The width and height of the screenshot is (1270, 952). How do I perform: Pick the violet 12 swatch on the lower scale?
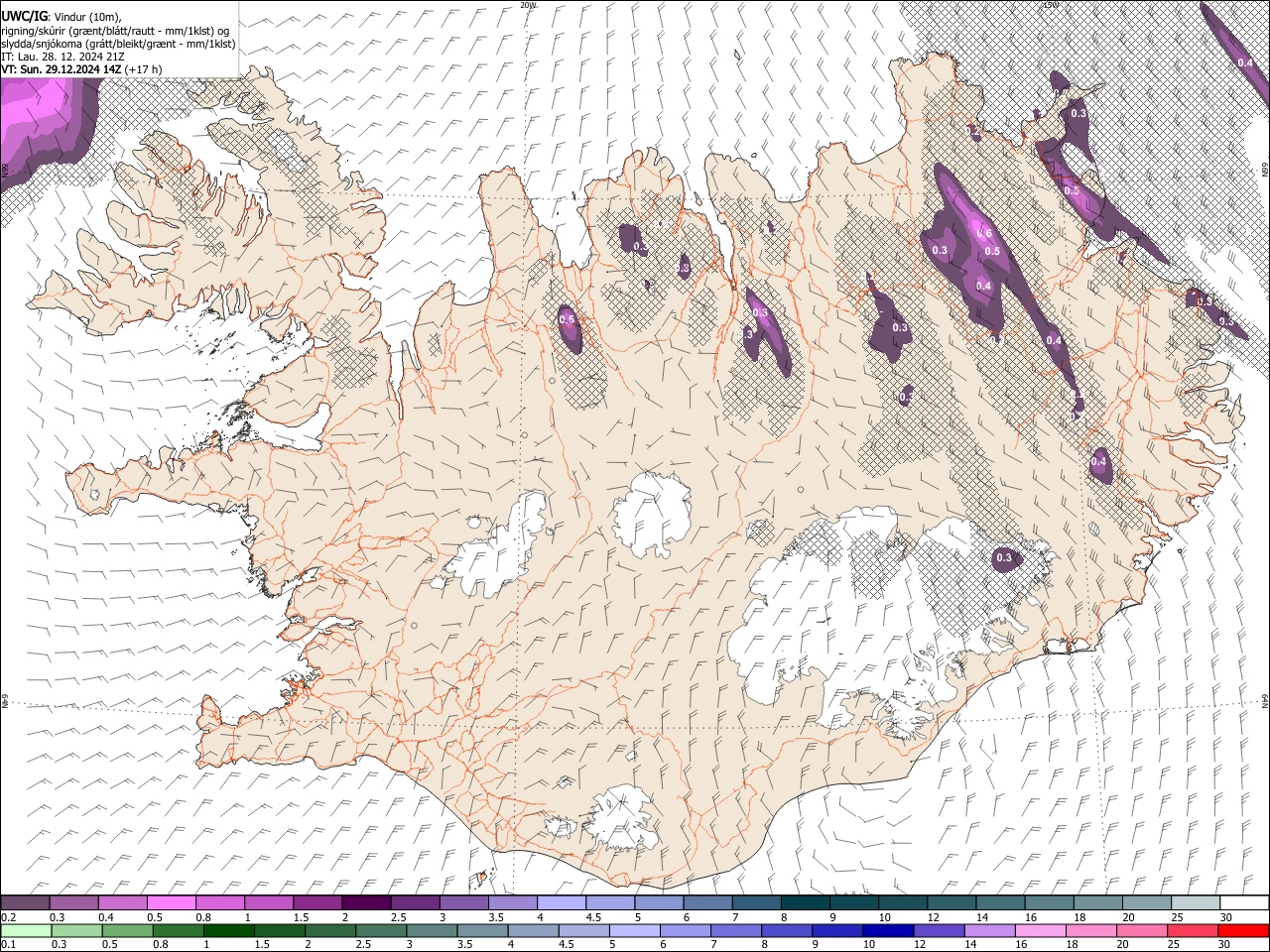click(939, 930)
